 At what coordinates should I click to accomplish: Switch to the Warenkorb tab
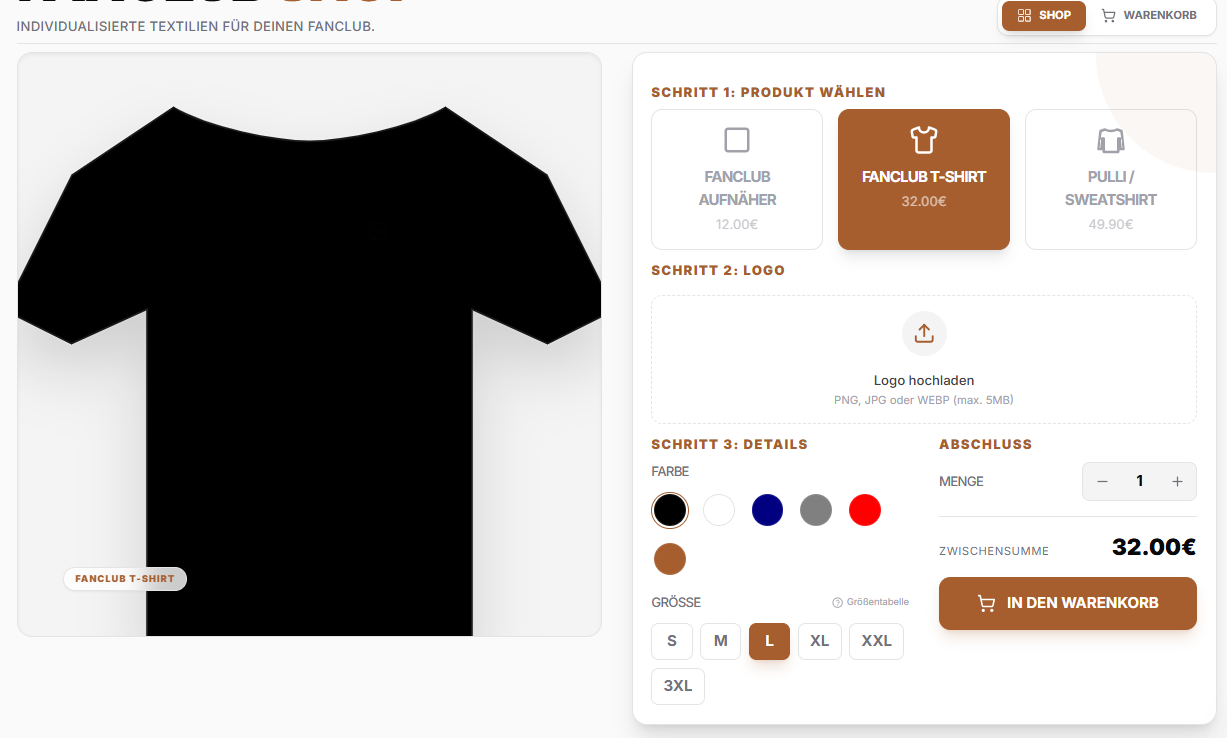click(1148, 16)
